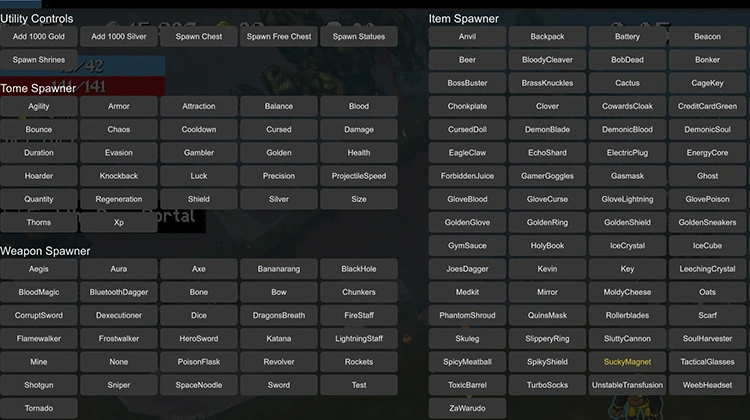Spawn the Chunkers weapon

coord(359,292)
